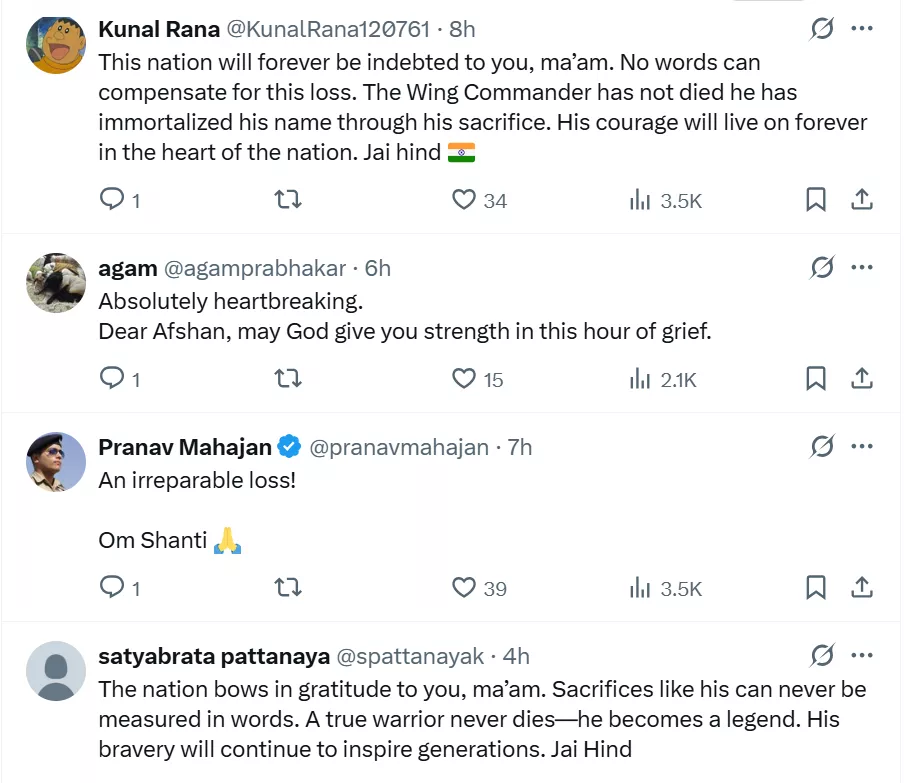The height and width of the screenshot is (783, 918).
Task: Open more options menu on agam's tweet
Action: [x=862, y=268]
